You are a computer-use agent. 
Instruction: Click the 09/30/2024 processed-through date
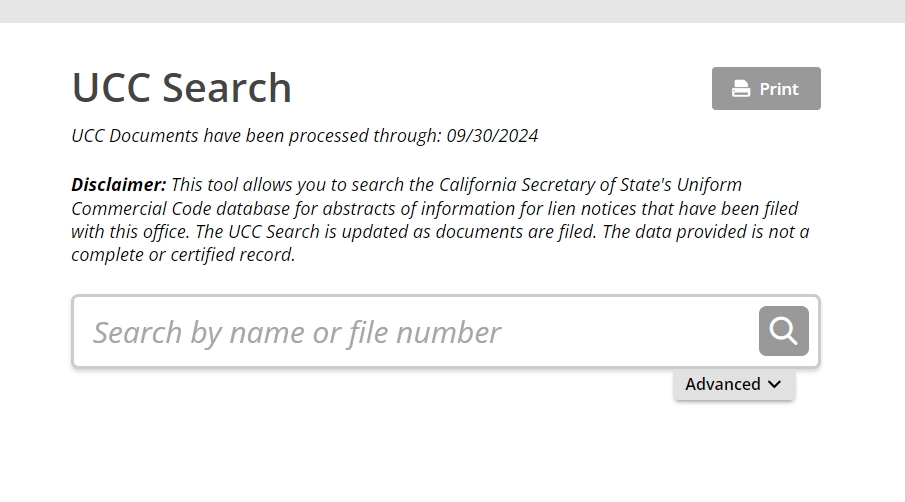pos(492,136)
